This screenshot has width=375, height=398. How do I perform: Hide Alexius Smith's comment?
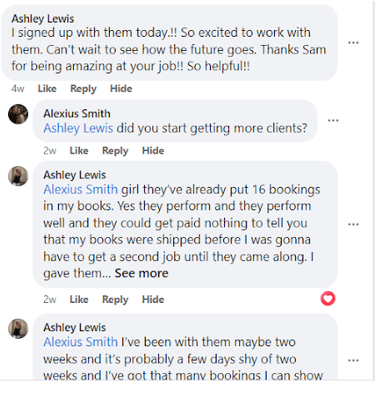(x=153, y=151)
